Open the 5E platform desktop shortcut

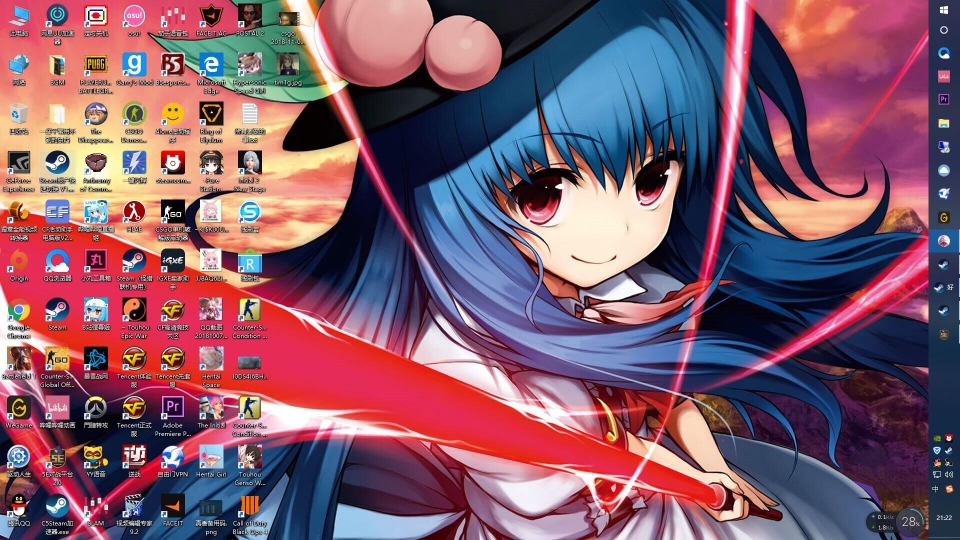(57, 465)
